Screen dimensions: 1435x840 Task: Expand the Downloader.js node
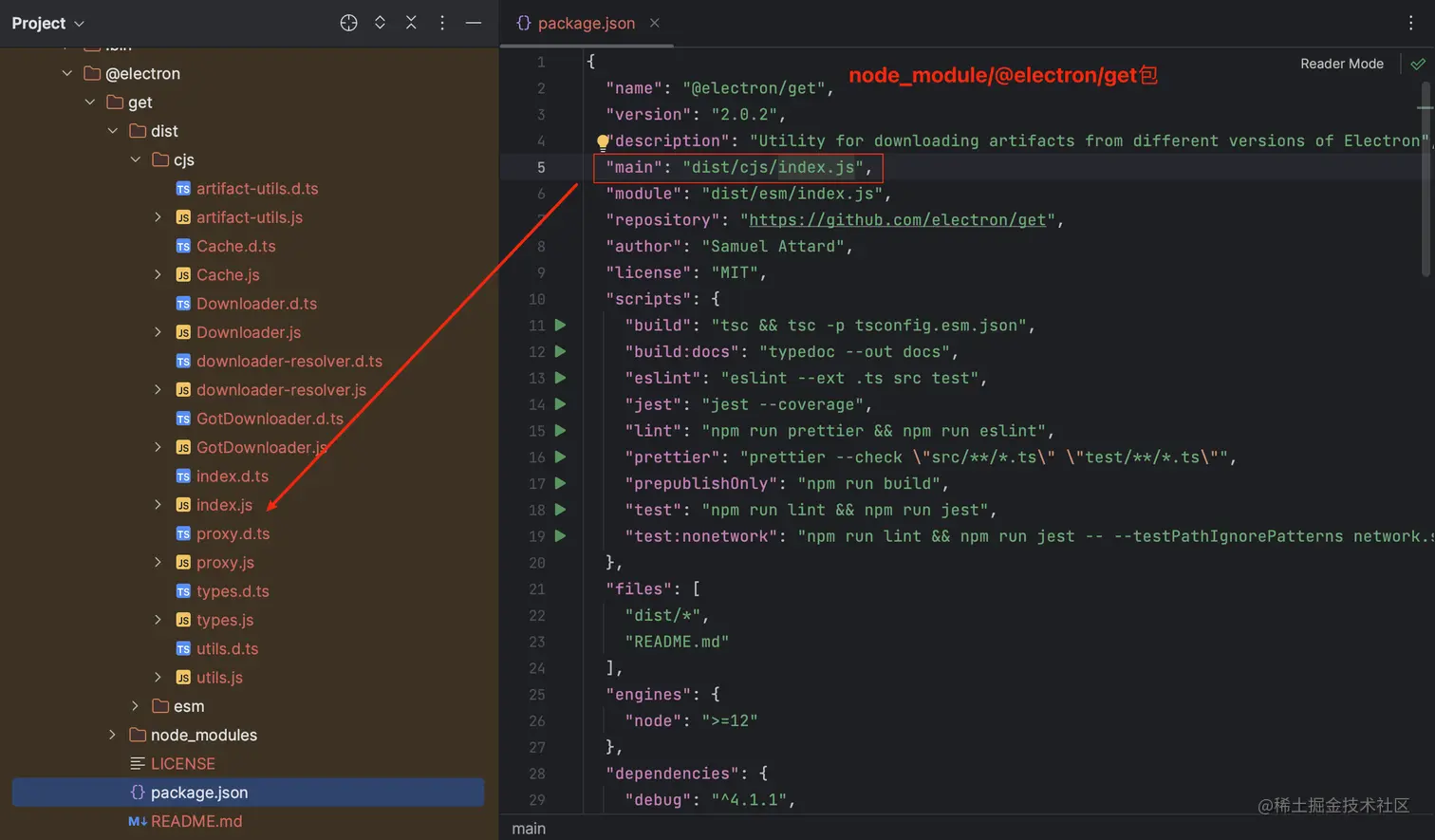click(158, 332)
